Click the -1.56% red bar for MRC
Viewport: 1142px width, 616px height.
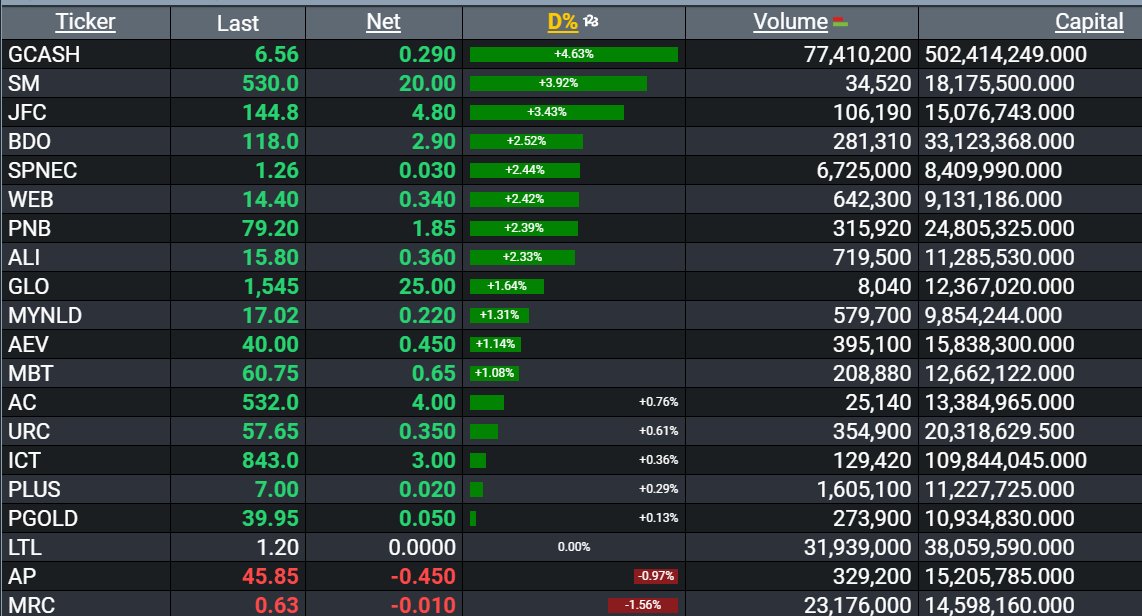643,605
